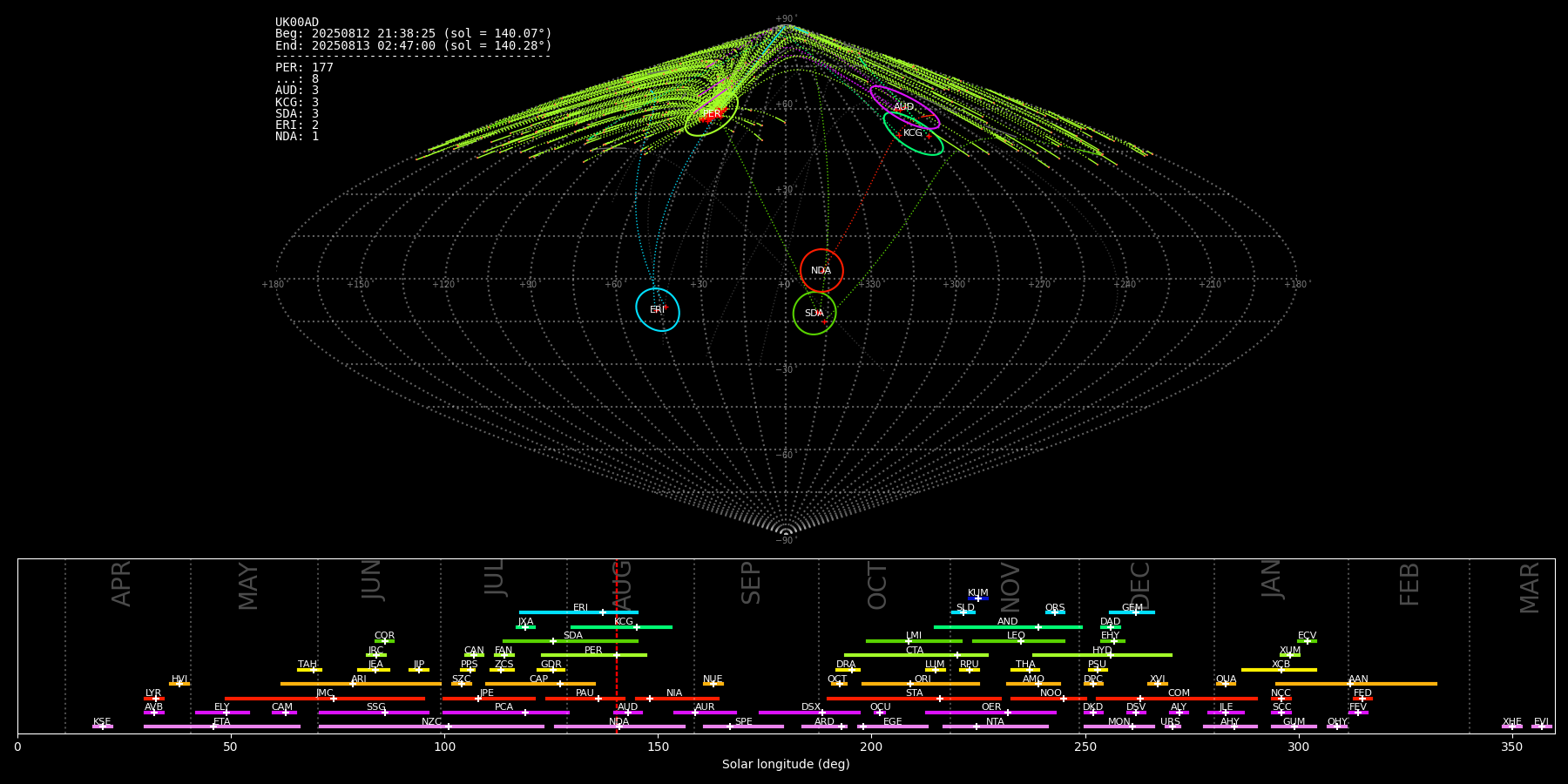Click the -90° label at map bottom

[x=786, y=541]
